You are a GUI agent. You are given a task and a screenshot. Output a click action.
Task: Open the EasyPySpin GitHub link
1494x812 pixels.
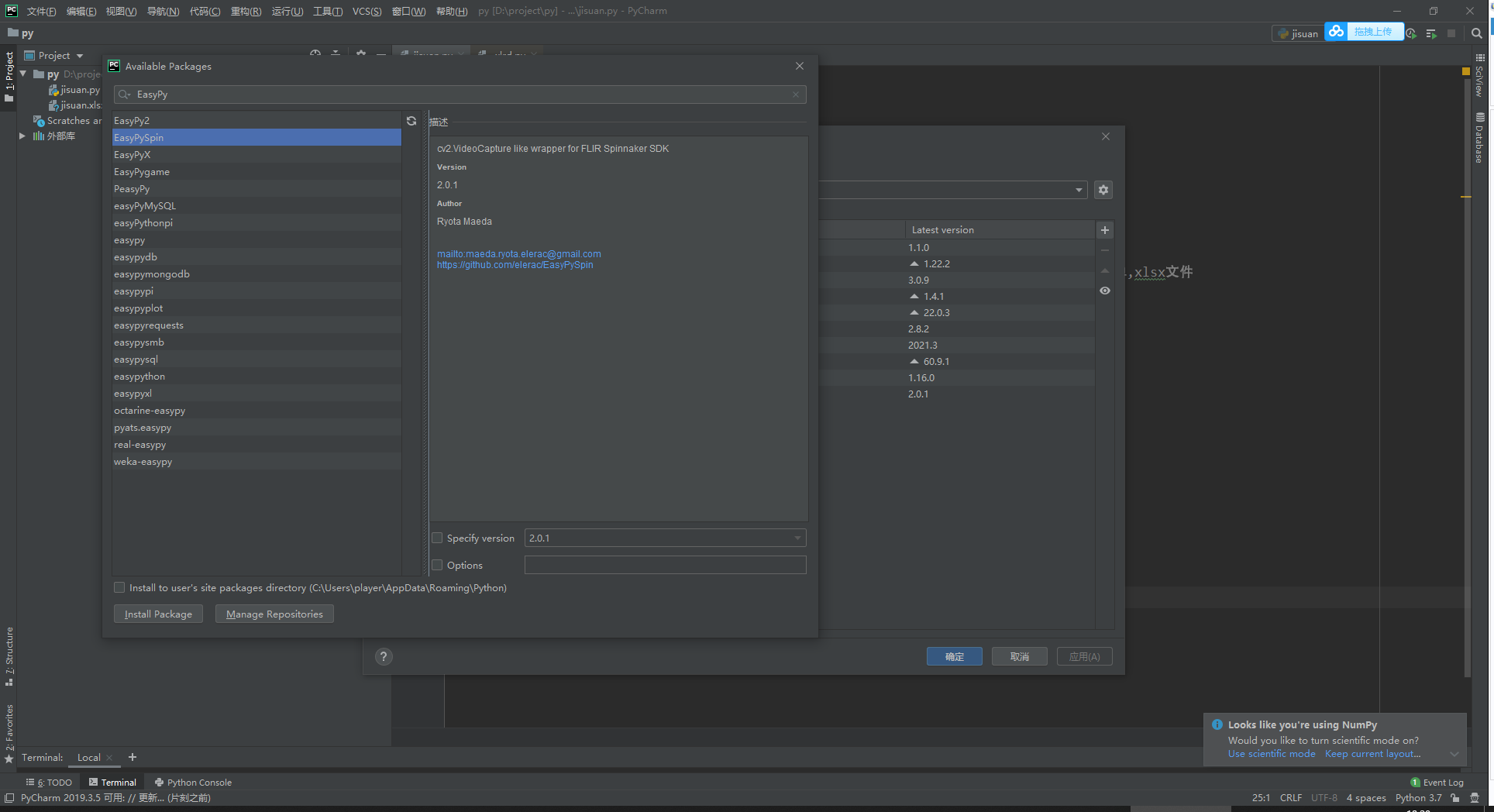(x=515, y=265)
